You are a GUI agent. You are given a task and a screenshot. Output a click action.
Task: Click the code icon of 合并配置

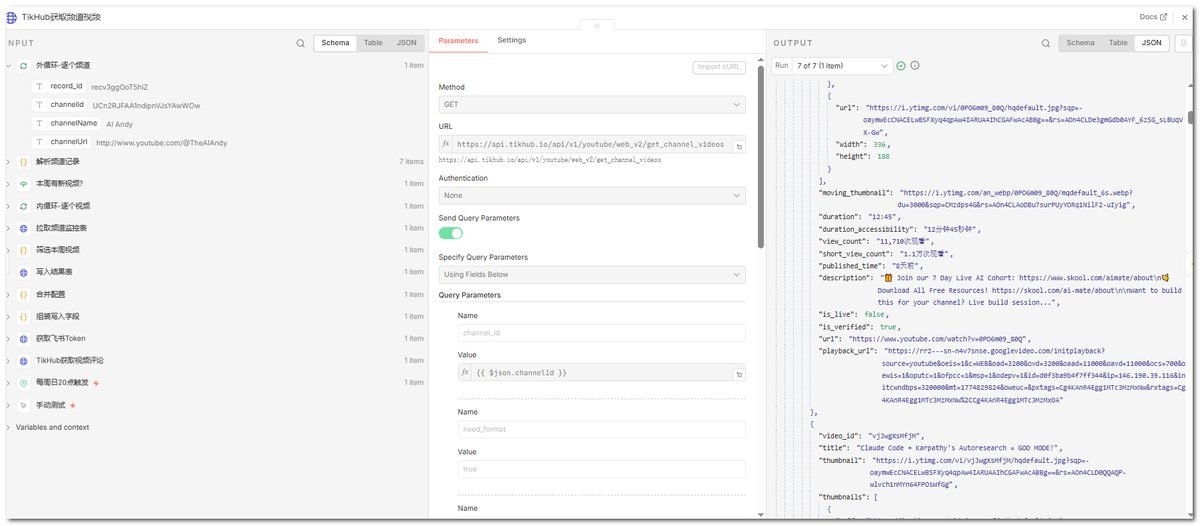[24, 294]
